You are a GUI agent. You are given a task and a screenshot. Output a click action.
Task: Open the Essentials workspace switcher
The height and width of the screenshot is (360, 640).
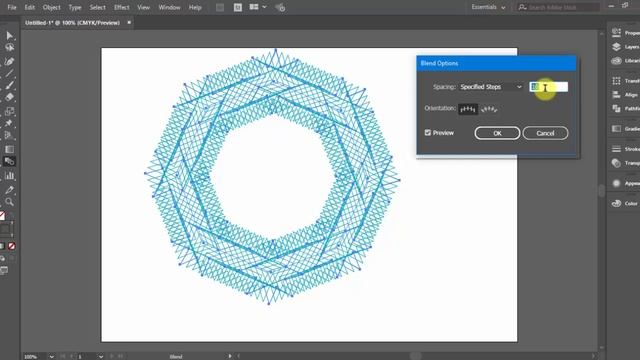488,7
